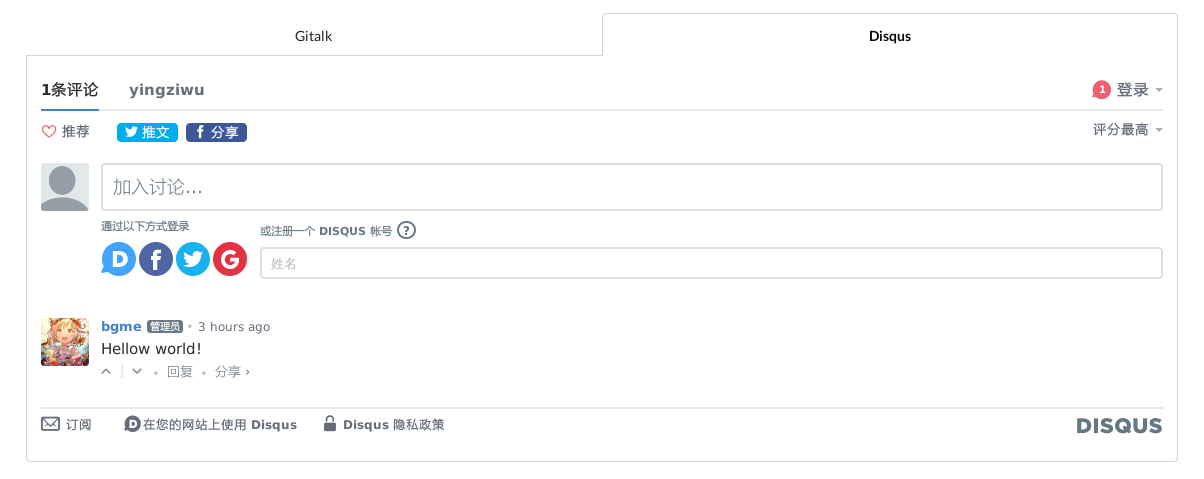
Task: Switch to the Gitalk tab
Action: pyautogui.click(x=313, y=36)
